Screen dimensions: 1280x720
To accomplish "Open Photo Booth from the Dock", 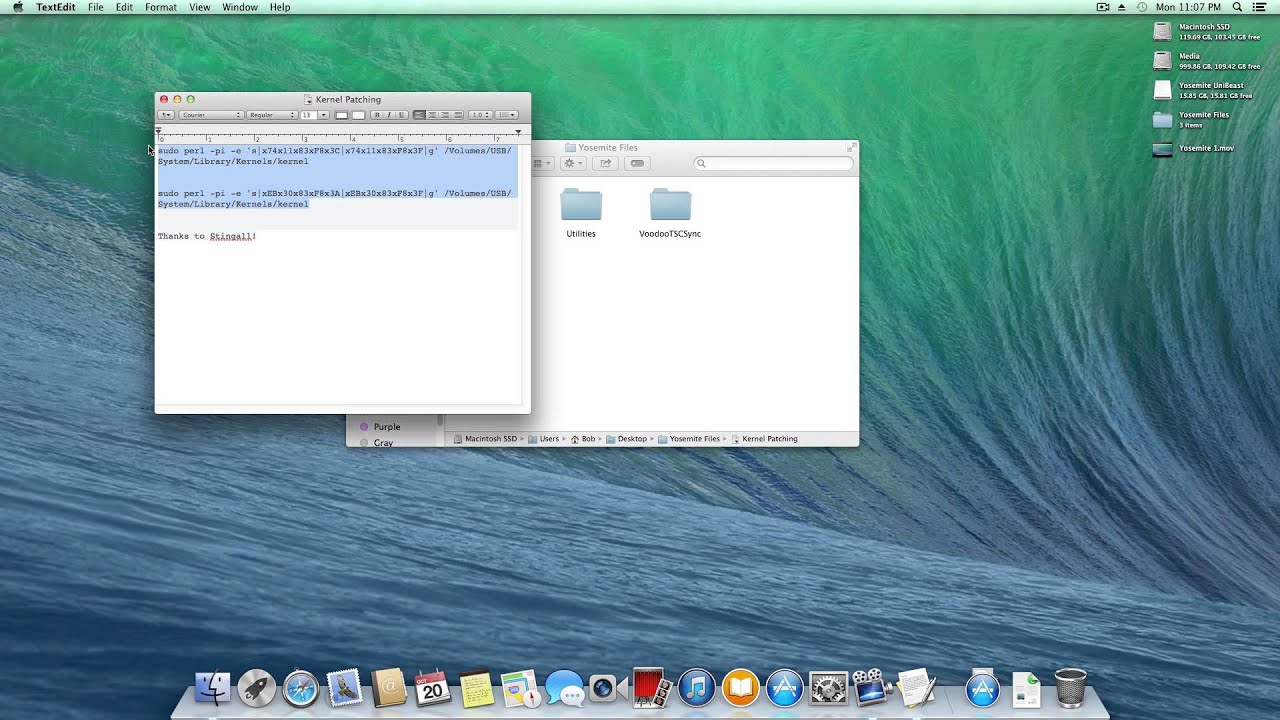I will [652, 688].
